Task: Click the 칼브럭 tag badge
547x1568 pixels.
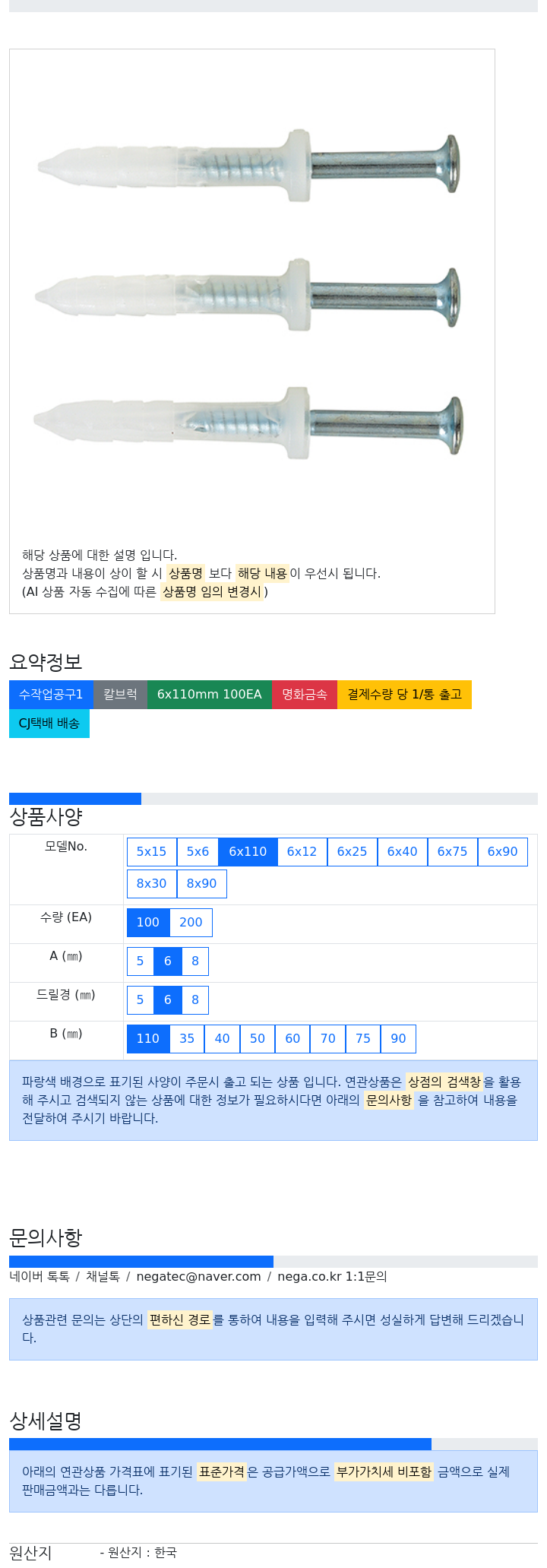Action: click(120, 695)
